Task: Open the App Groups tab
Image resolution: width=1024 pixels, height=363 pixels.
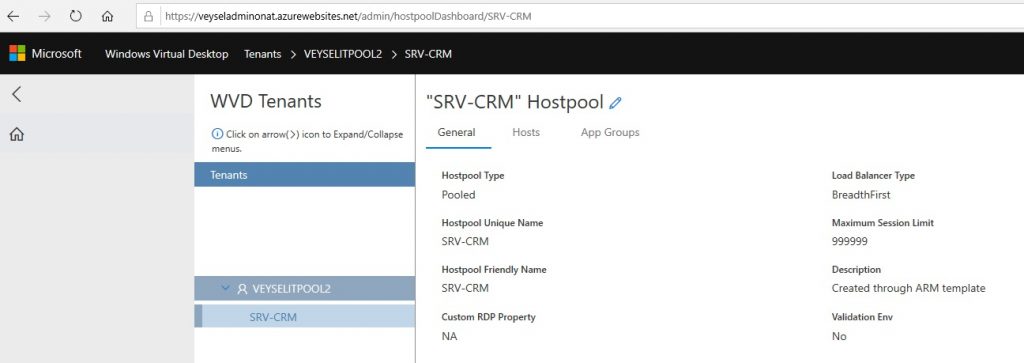Action: coord(610,133)
